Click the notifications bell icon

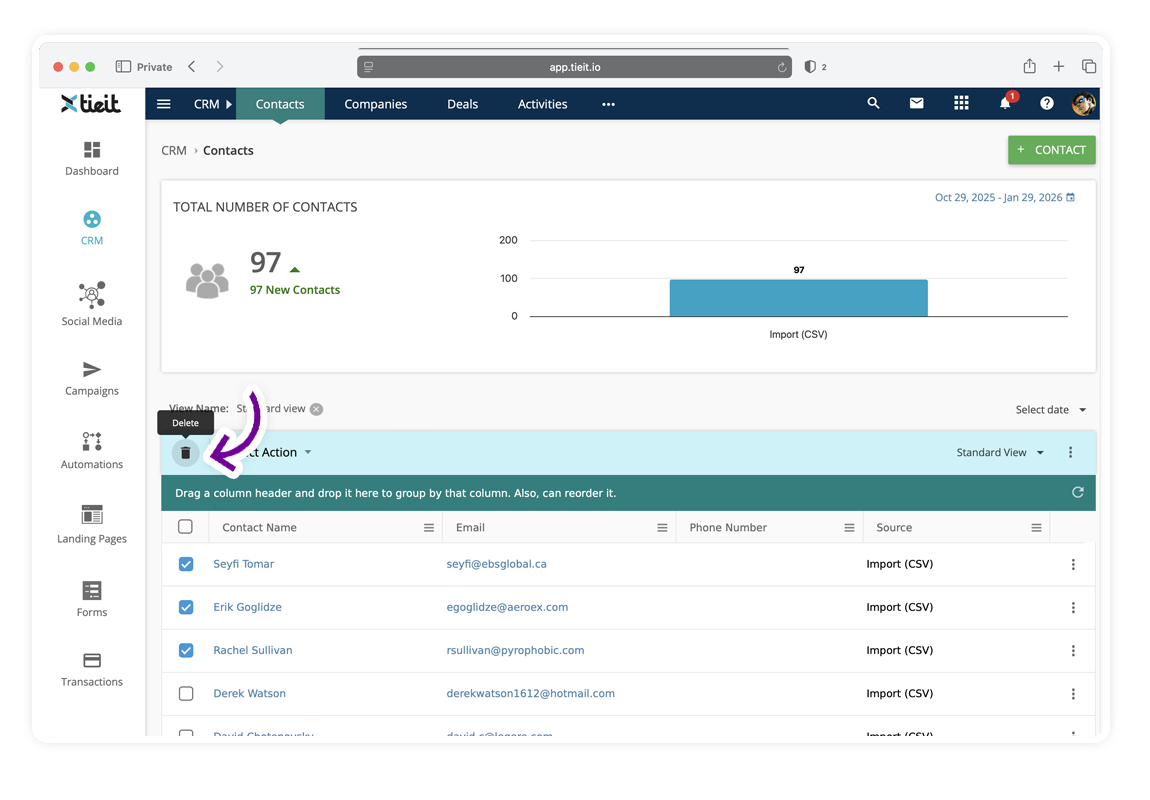point(1005,103)
